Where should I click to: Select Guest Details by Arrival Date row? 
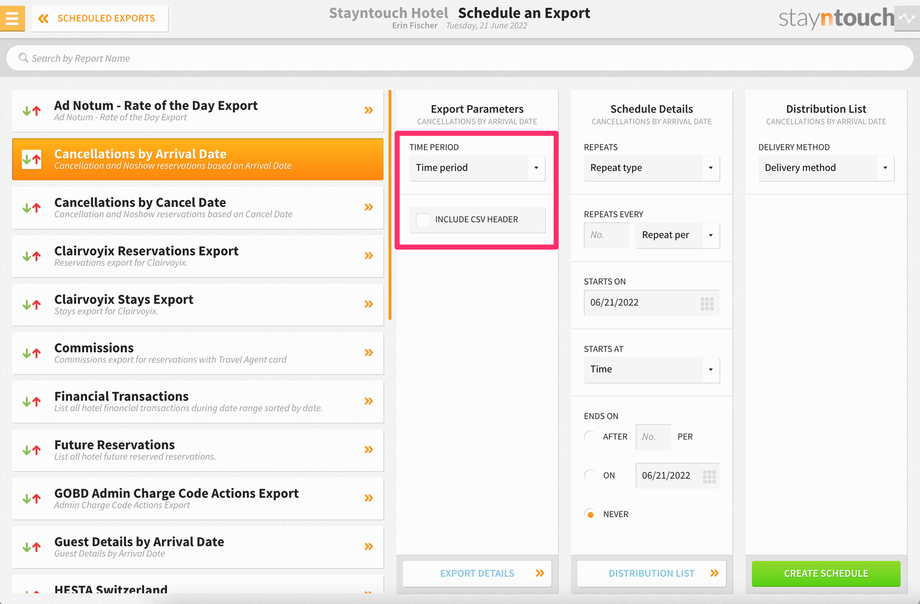(198, 547)
